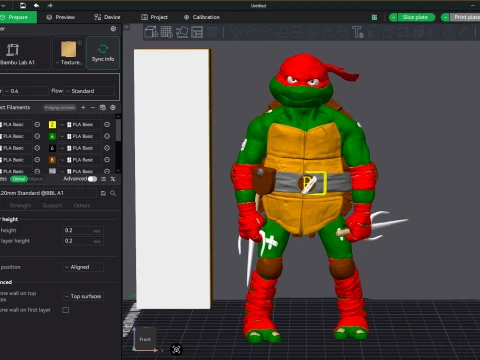Select the Text shape tool
Viewport: 480px width, 360px height.
point(358,32)
